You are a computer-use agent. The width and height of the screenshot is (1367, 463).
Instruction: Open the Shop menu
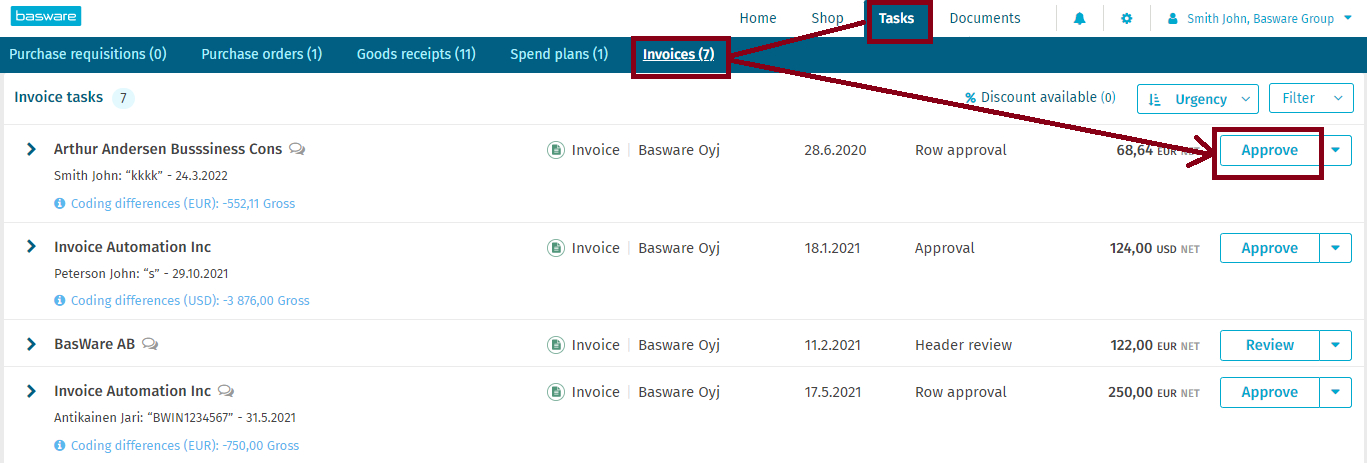pyautogui.click(x=828, y=18)
